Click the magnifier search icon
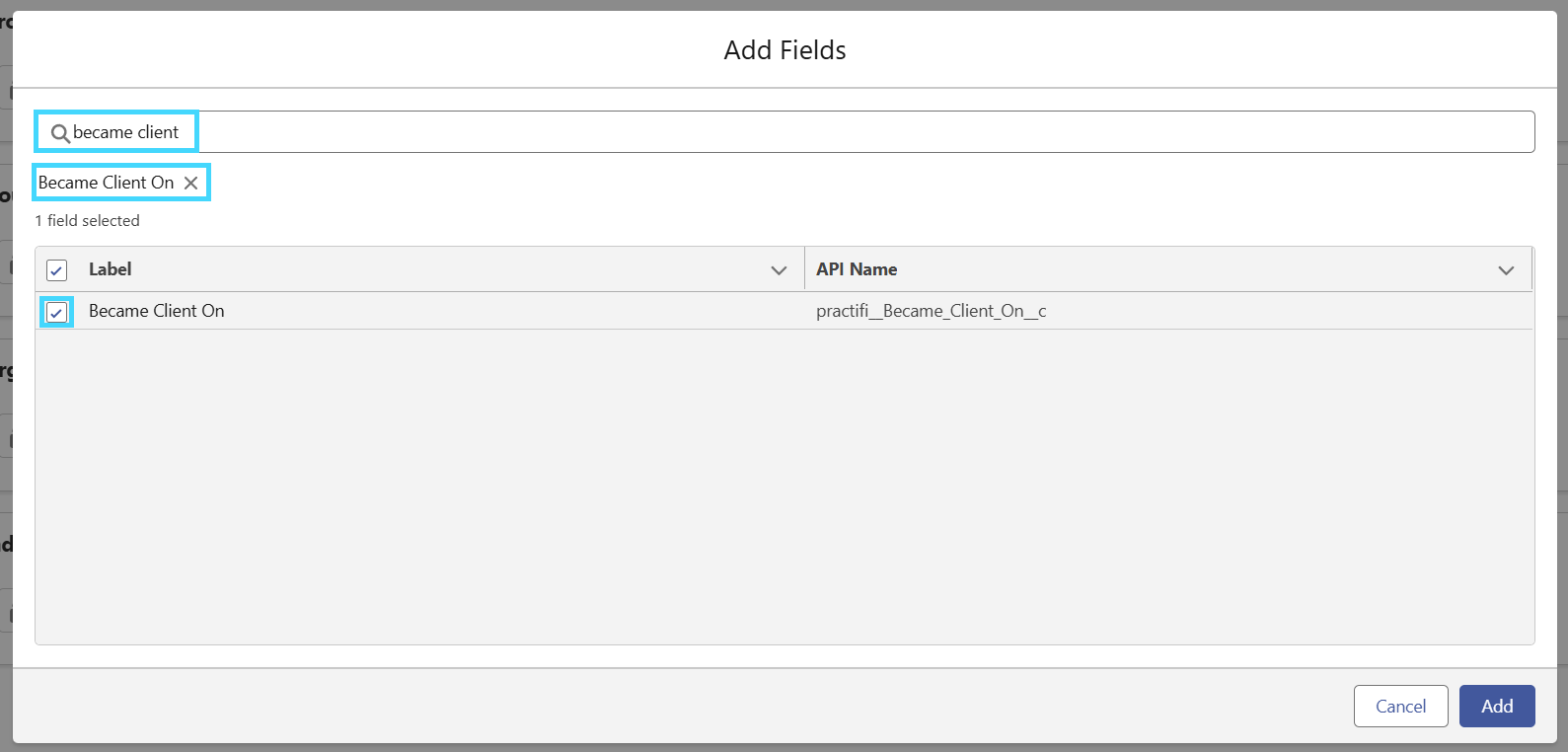The height and width of the screenshot is (752, 1568). click(x=60, y=133)
